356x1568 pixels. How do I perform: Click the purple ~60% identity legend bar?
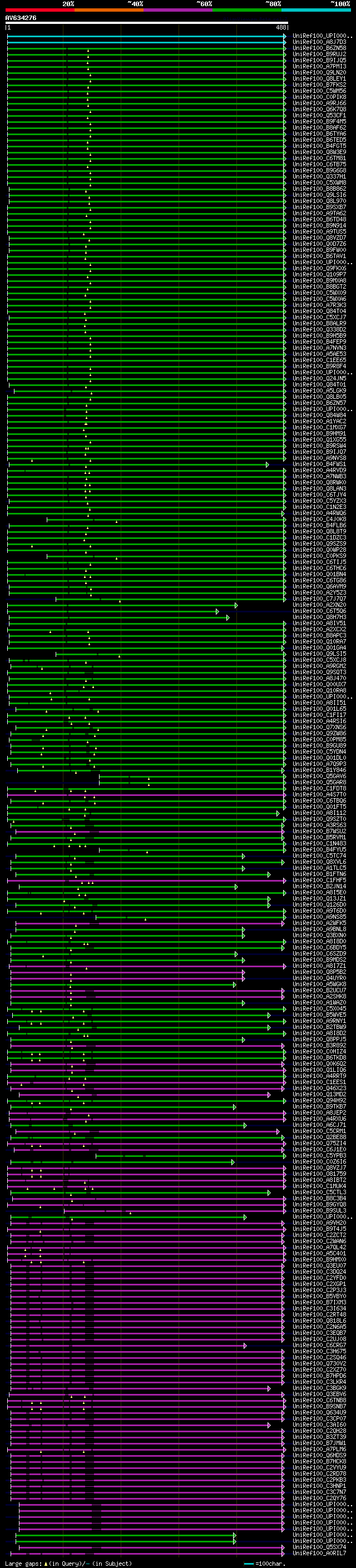pos(177,10)
